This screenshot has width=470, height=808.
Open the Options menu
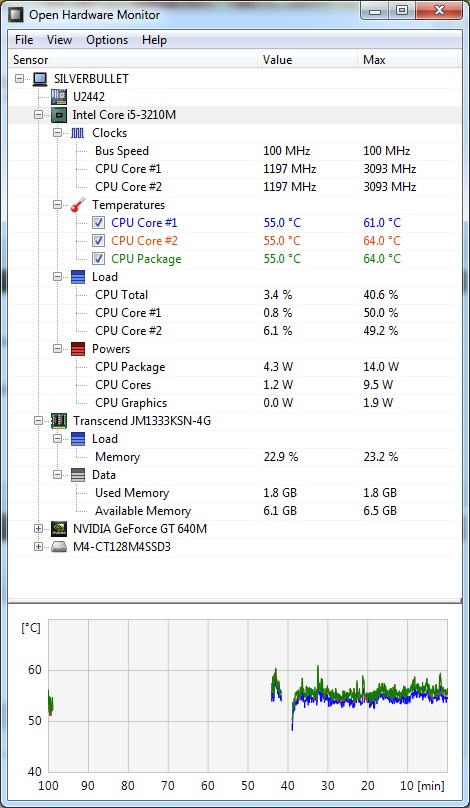pos(107,40)
